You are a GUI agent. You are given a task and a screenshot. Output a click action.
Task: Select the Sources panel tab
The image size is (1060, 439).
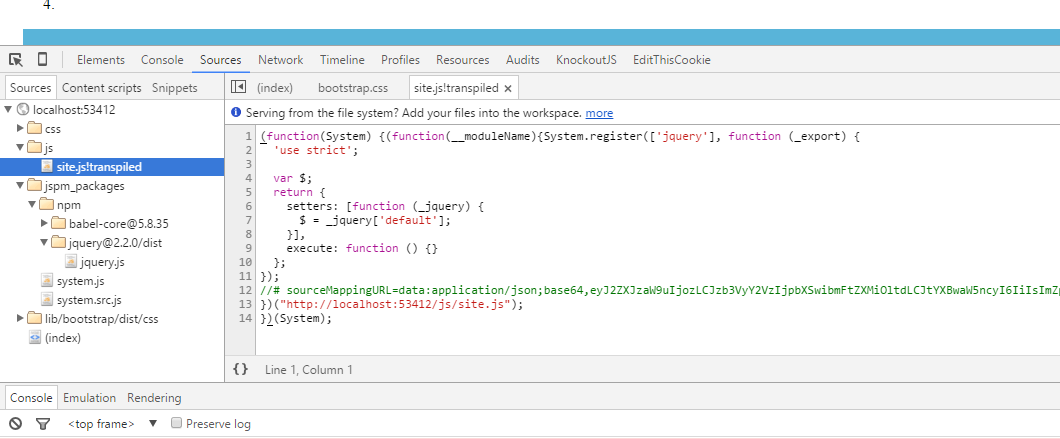[220, 60]
